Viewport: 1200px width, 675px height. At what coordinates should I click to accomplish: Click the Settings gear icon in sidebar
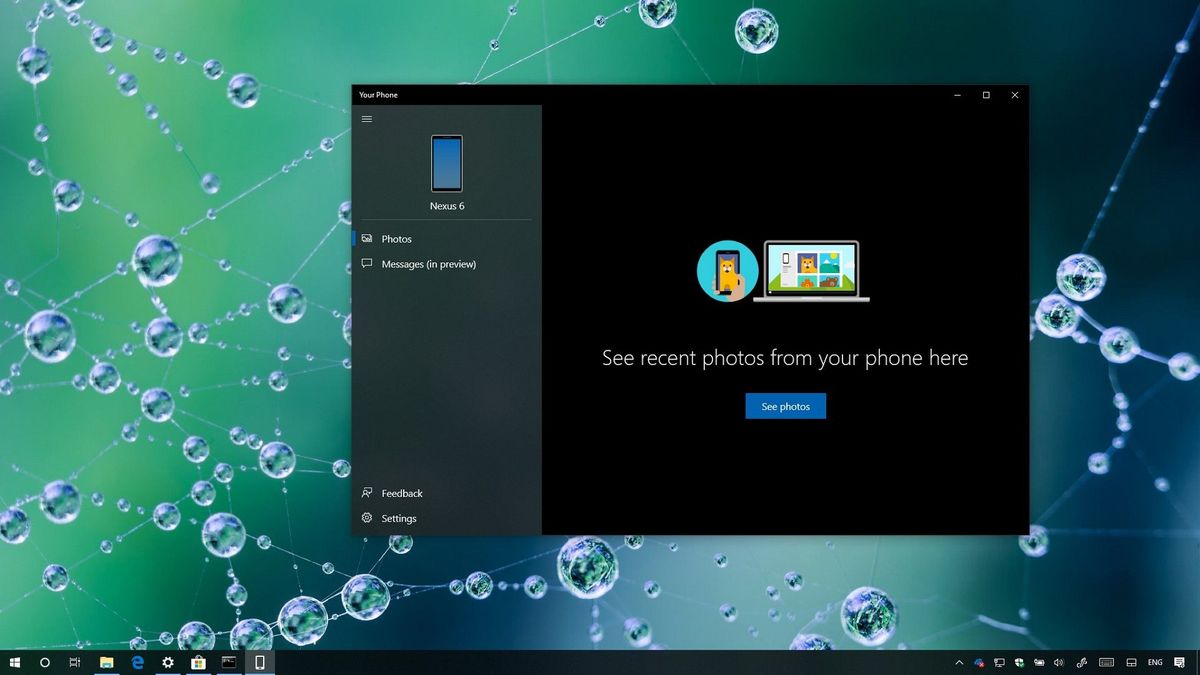[x=367, y=518]
